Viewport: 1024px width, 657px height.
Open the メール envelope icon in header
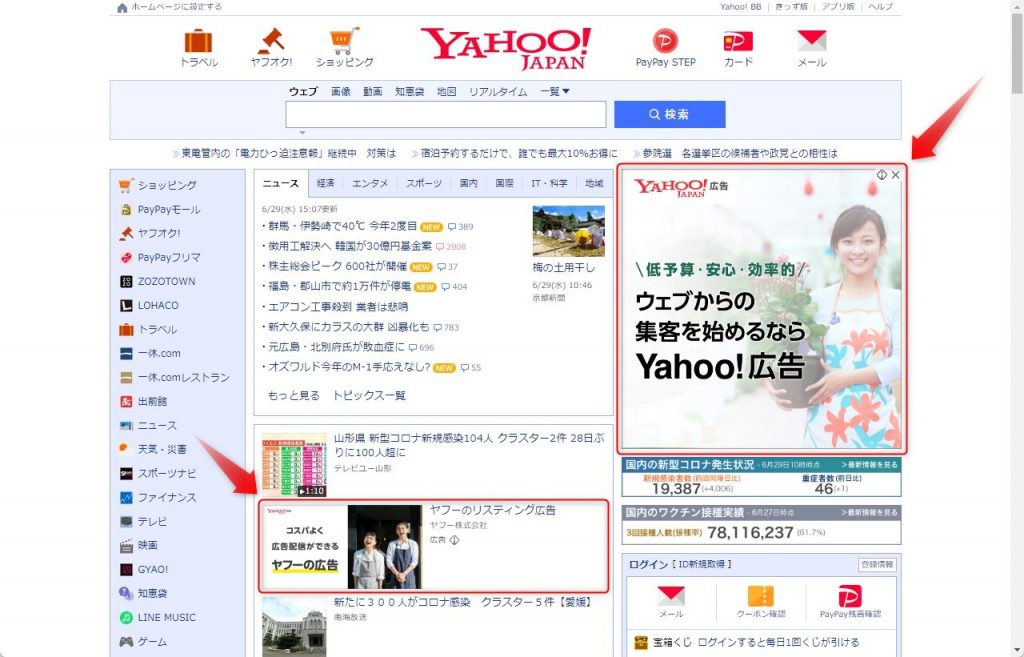tap(812, 40)
